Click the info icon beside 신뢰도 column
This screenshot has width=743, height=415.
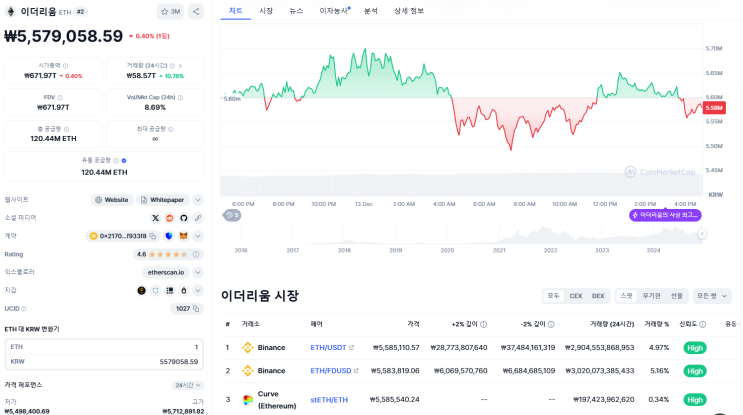[703, 325]
